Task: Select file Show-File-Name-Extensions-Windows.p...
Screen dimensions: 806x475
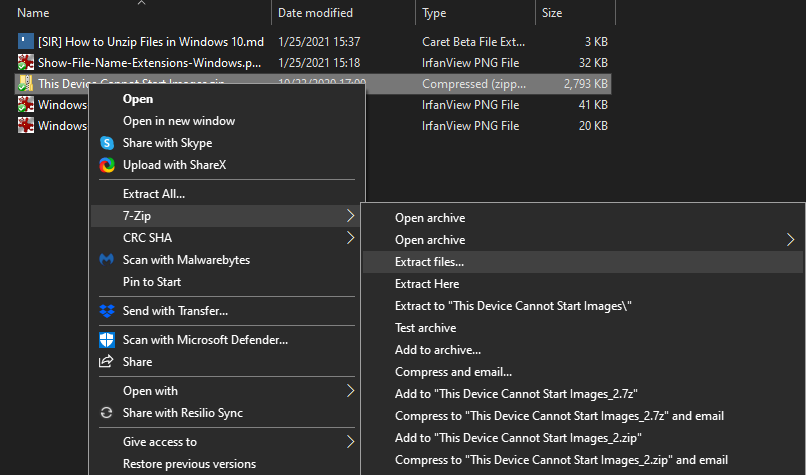Action: click(149, 63)
